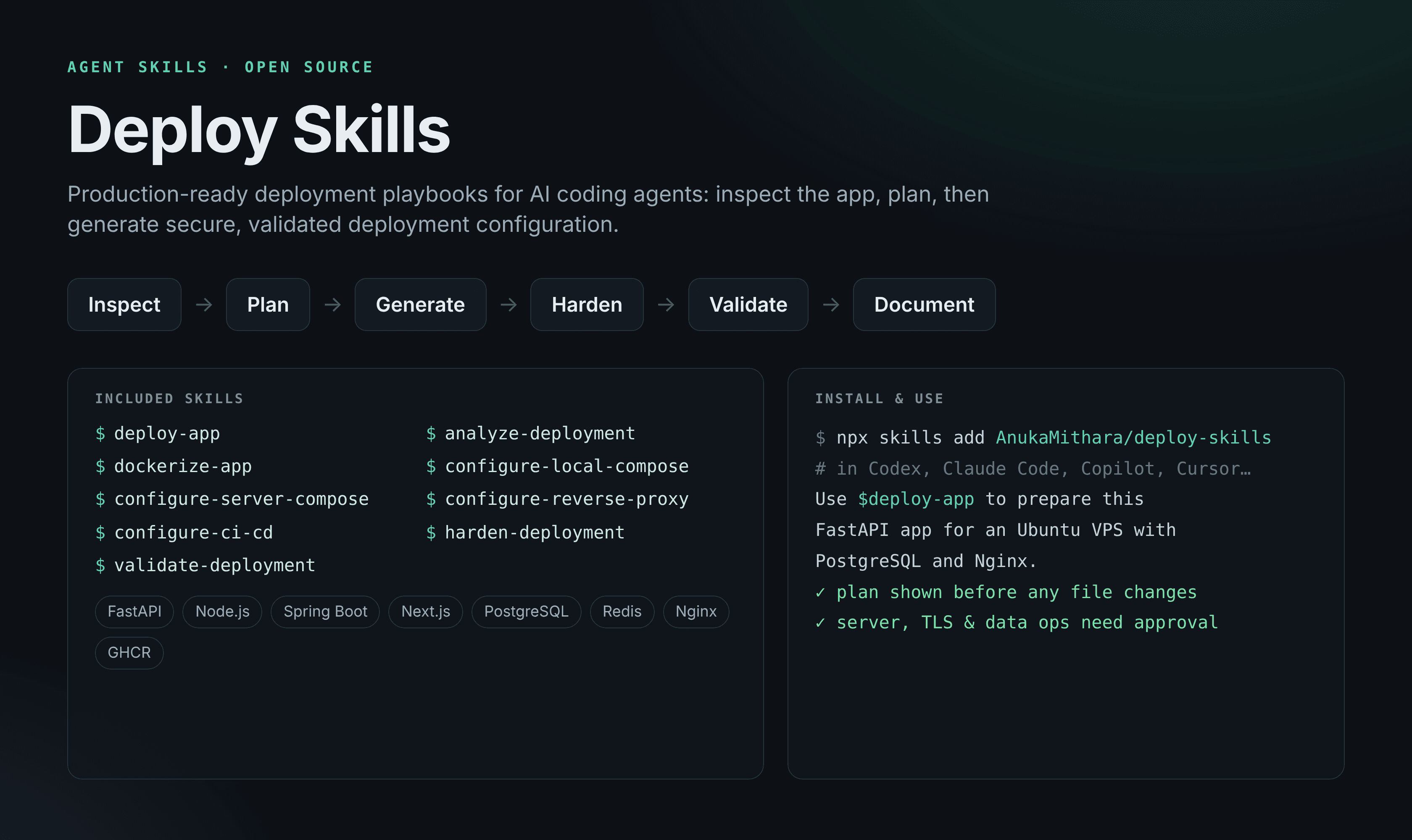Select the Generate step pill
The width and height of the screenshot is (1412, 840).
(x=420, y=304)
